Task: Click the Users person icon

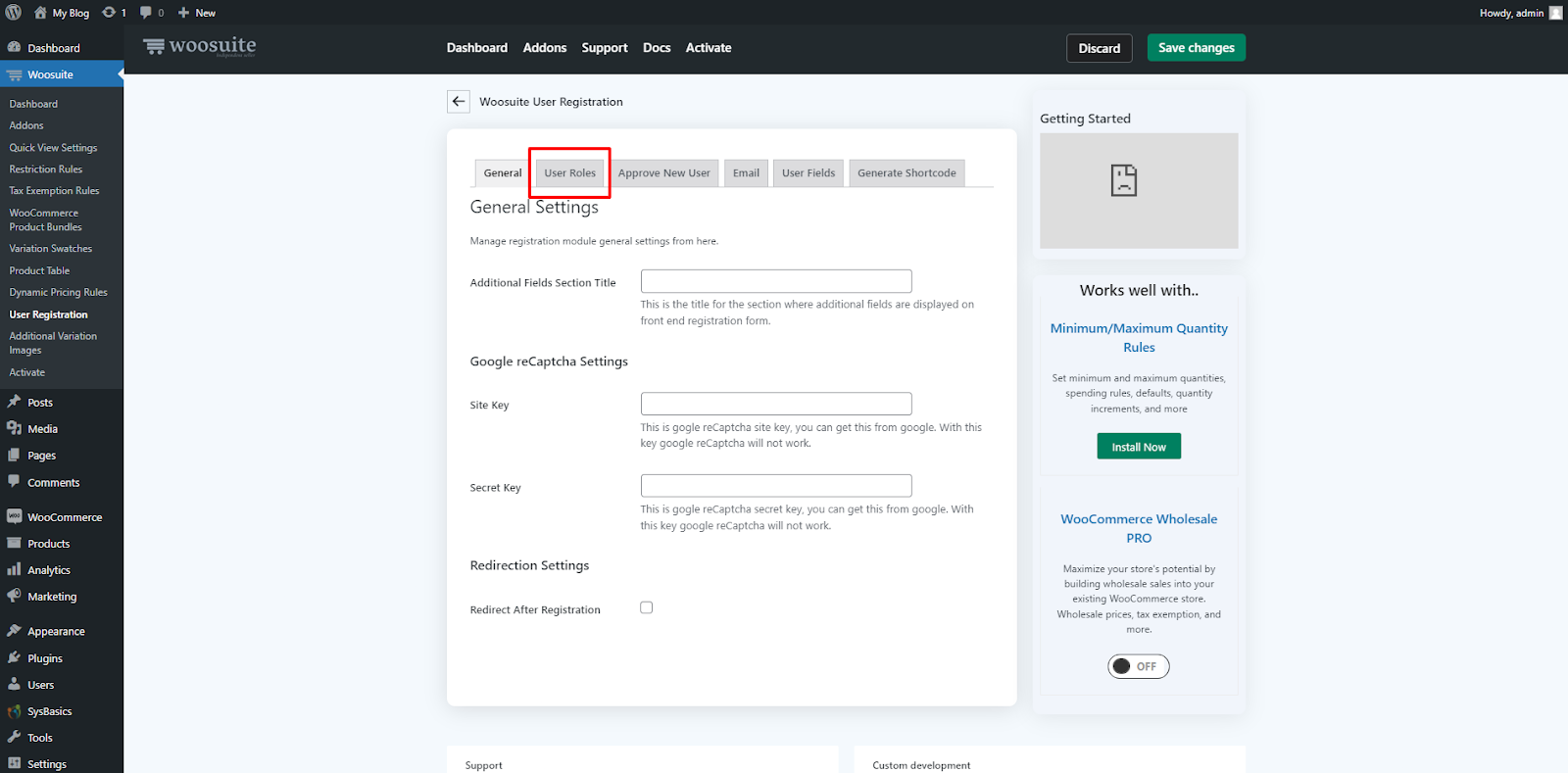Action: 14,684
